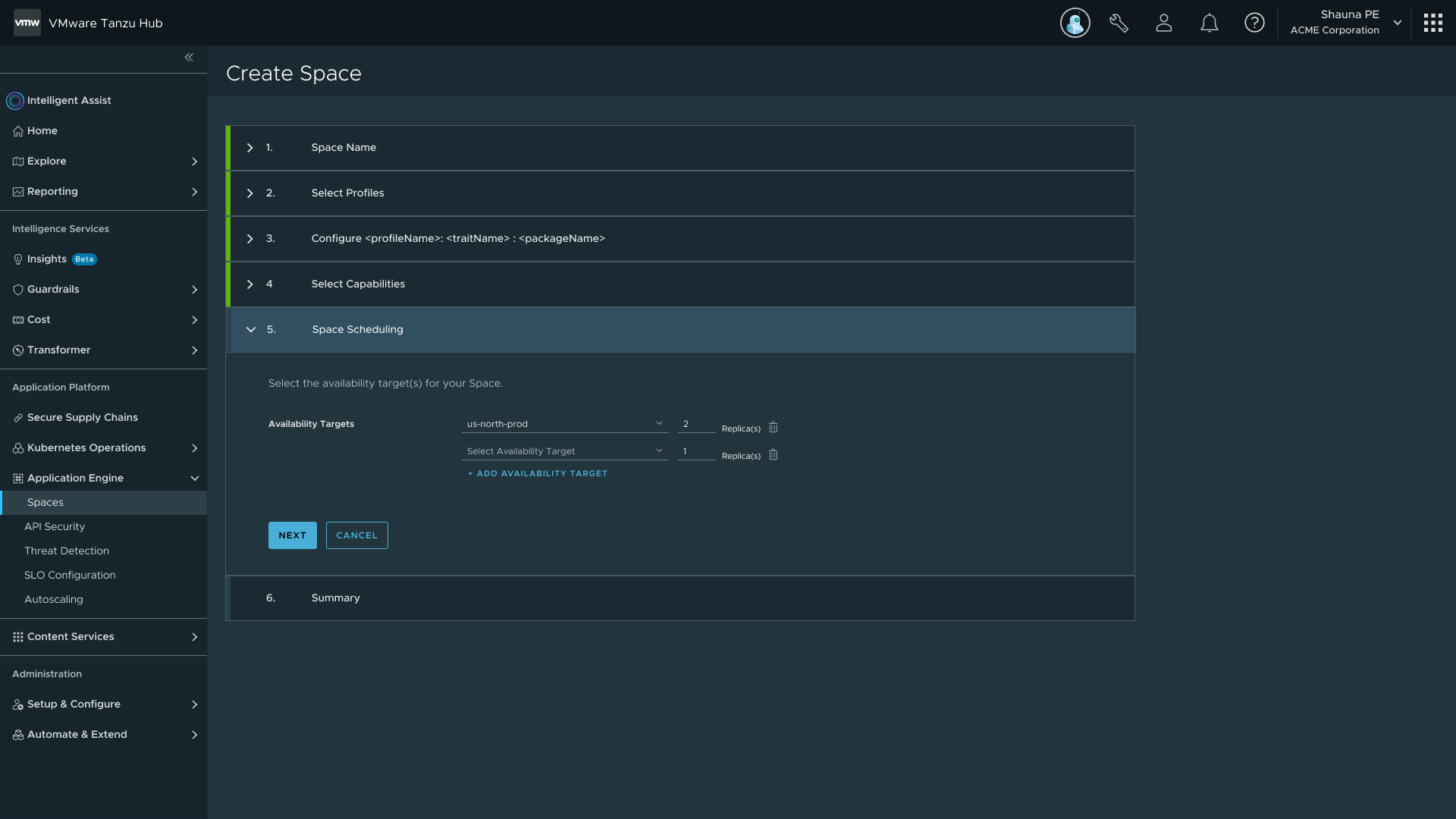Expand the Content Services chevron
The height and width of the screenshot is (819, 1456).
(195, 637)
